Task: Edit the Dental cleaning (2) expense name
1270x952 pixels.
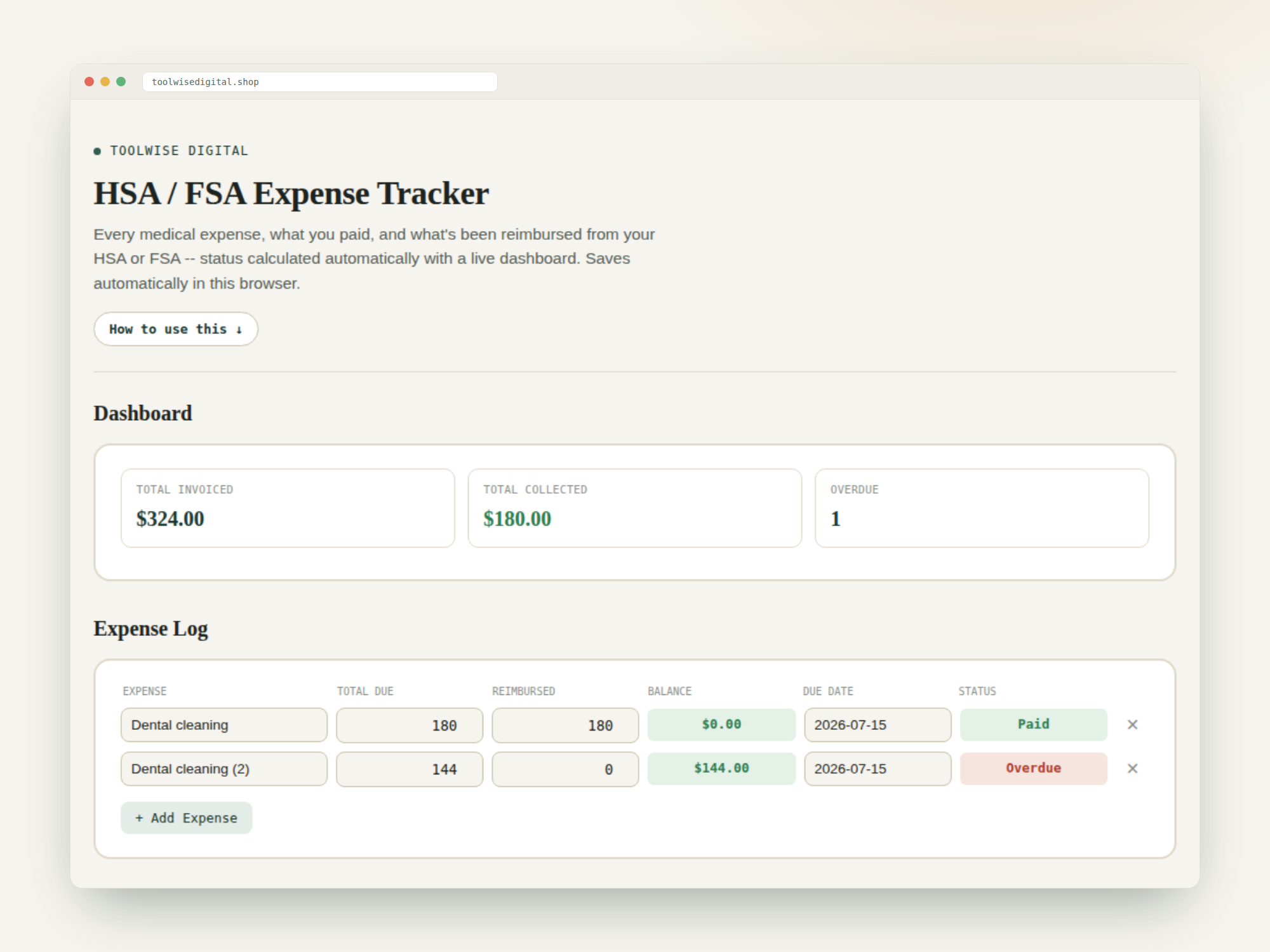Action: point(224,769)
